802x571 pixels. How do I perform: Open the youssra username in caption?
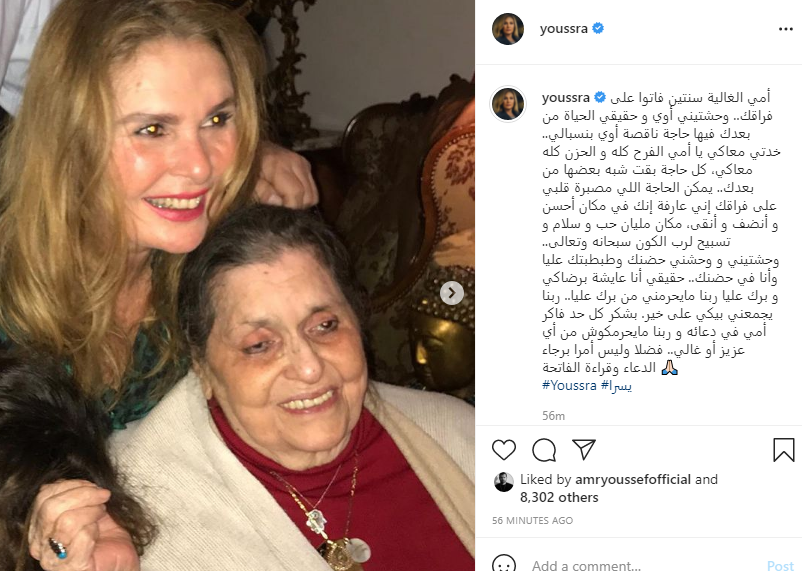[566, 97]
